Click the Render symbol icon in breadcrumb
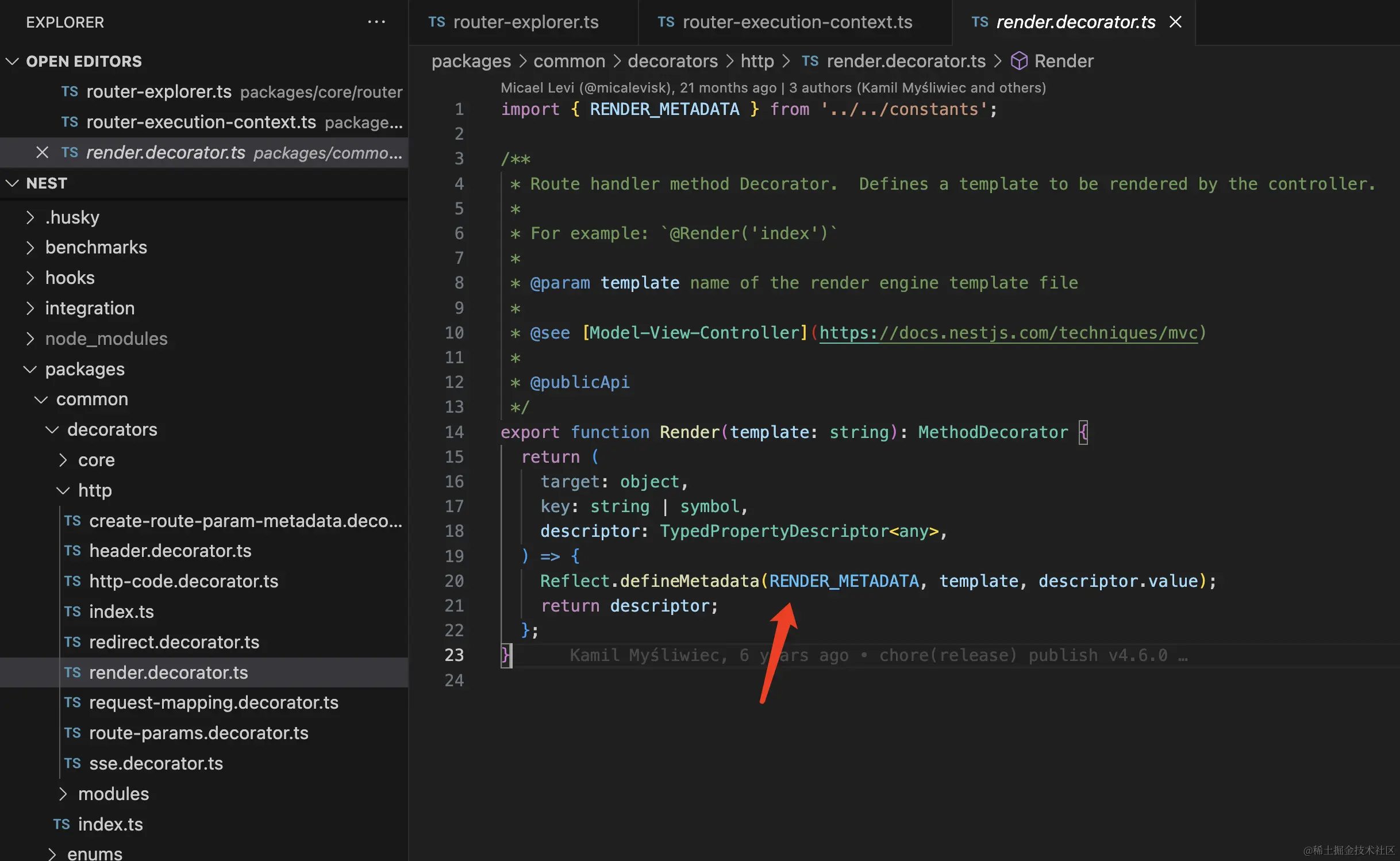Screen dimensions: 1400x861 1018,61
